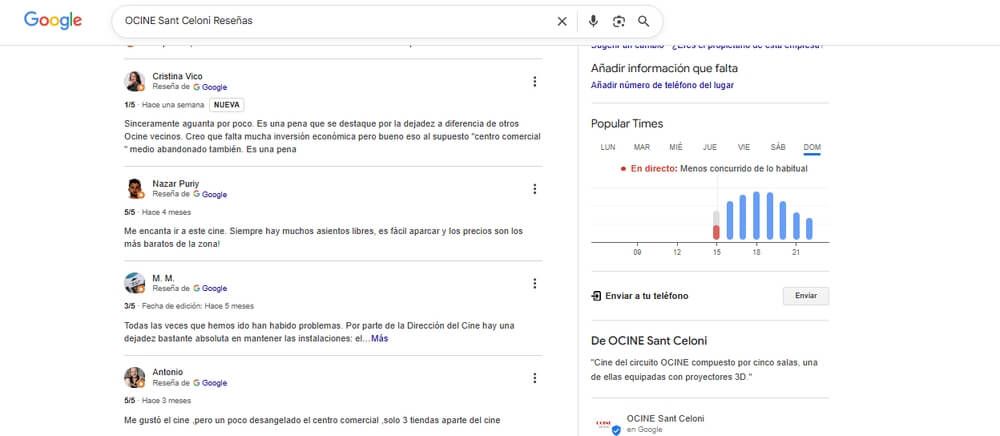This screenshot has height=436, width=1000.
Task: Open options menu for M. M.'s review
Action: pos(534,283)
